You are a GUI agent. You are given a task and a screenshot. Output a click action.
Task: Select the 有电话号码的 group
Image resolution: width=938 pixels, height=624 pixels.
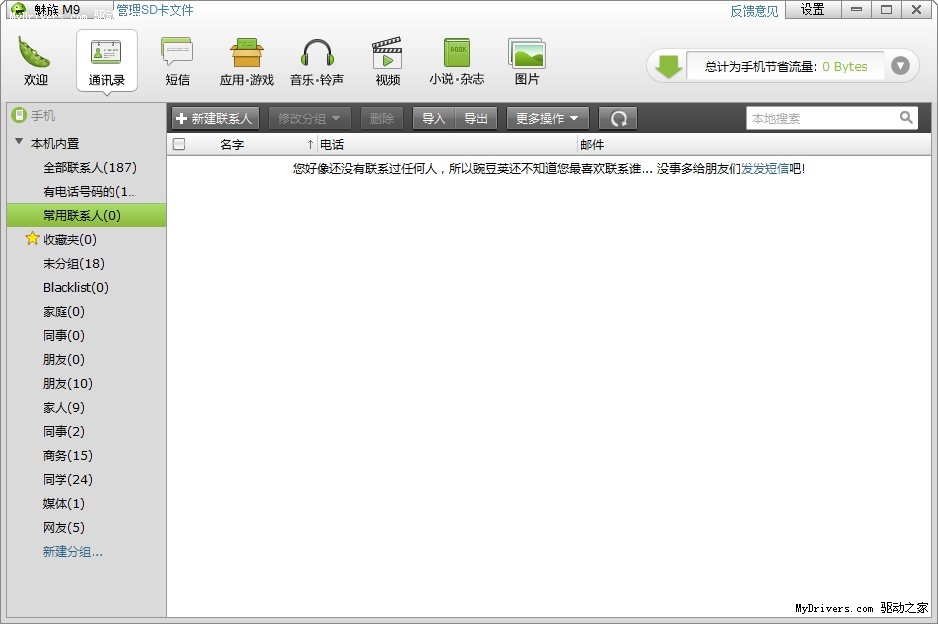point(86,191)
